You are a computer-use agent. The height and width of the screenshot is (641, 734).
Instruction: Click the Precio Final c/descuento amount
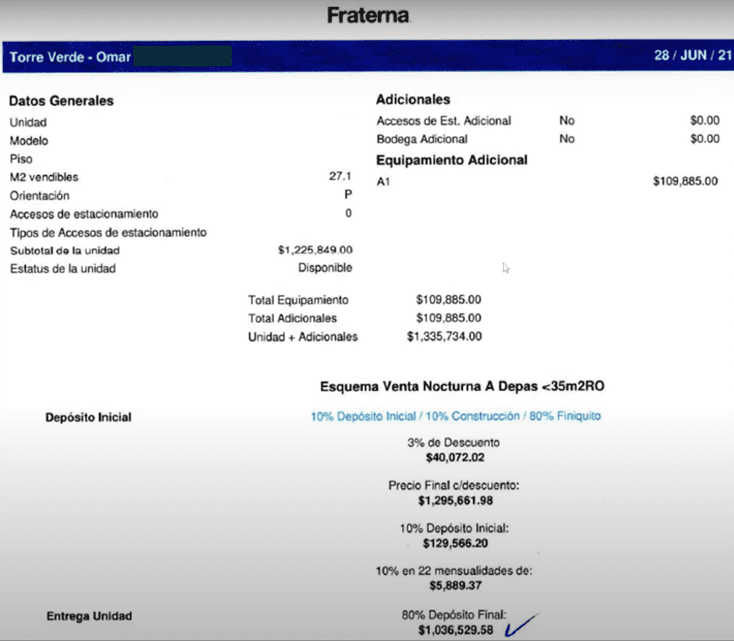455,499
